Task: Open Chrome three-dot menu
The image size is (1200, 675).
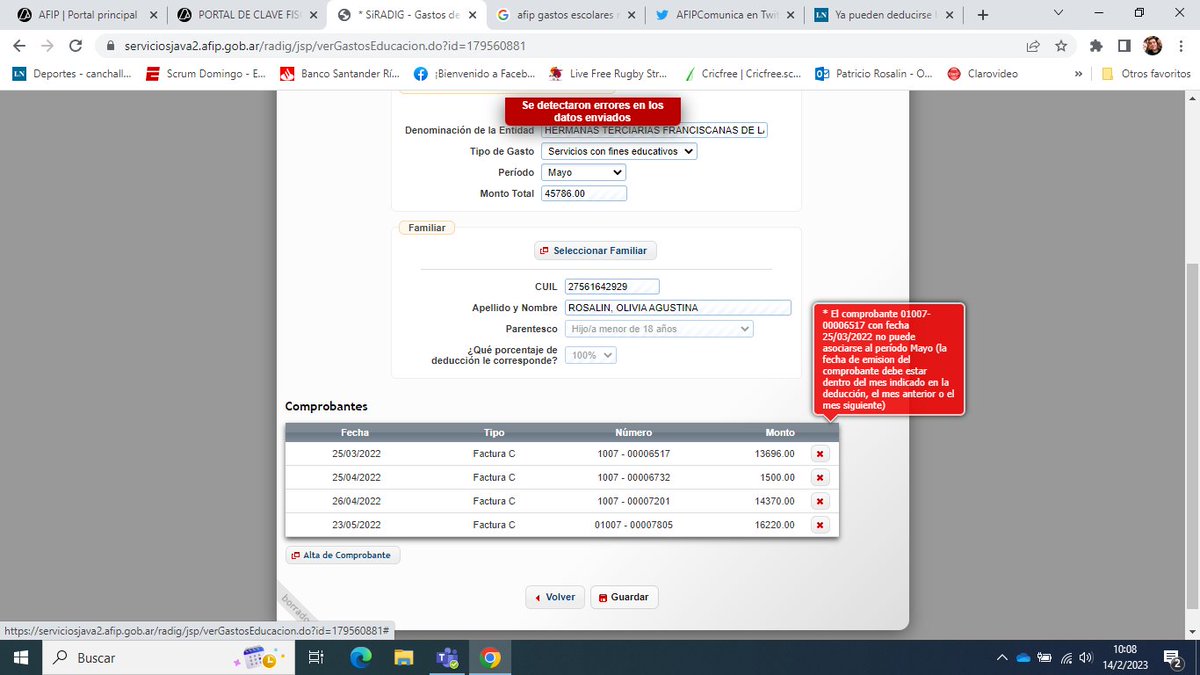Action: [x=1180, y=46]
